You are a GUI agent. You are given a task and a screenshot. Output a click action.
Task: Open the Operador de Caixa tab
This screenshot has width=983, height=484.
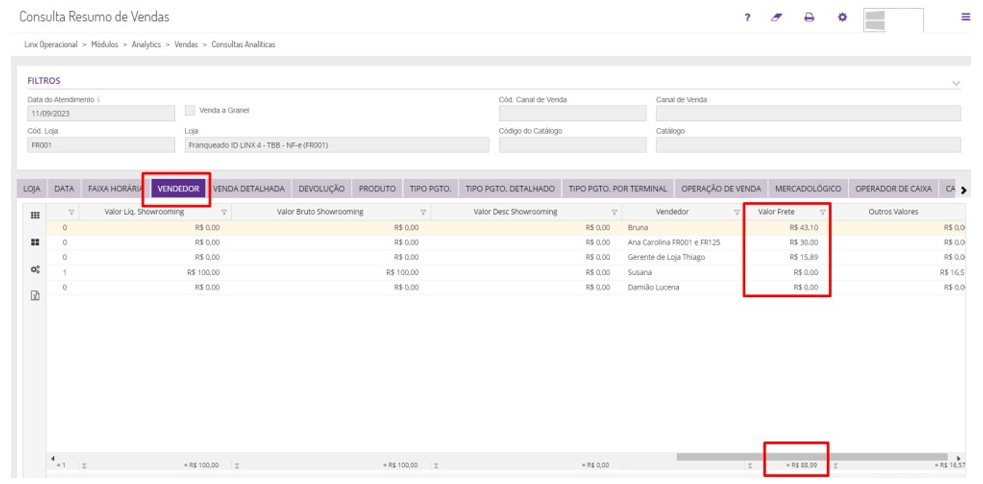893,189
